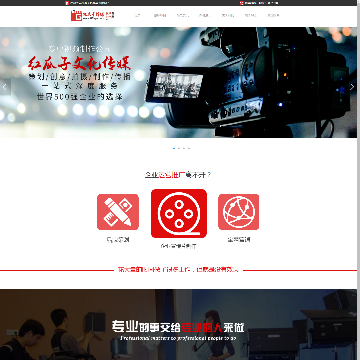The width and height of the screenshot is (360, 360).
Task: Open the red 红瓜子 site logo
Action: (x=92, y=15)
